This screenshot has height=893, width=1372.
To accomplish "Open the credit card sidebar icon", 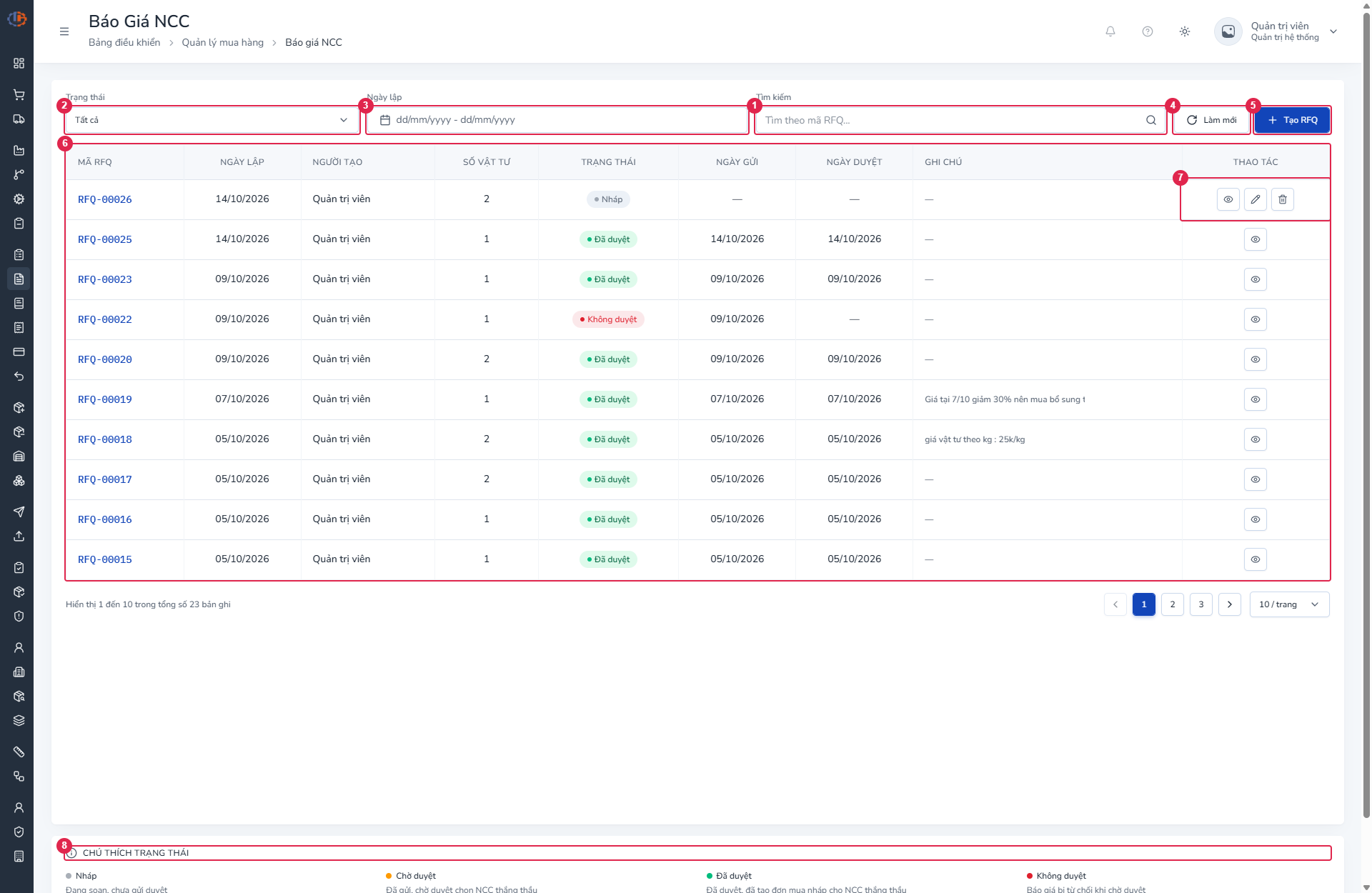I will [19, 352].
